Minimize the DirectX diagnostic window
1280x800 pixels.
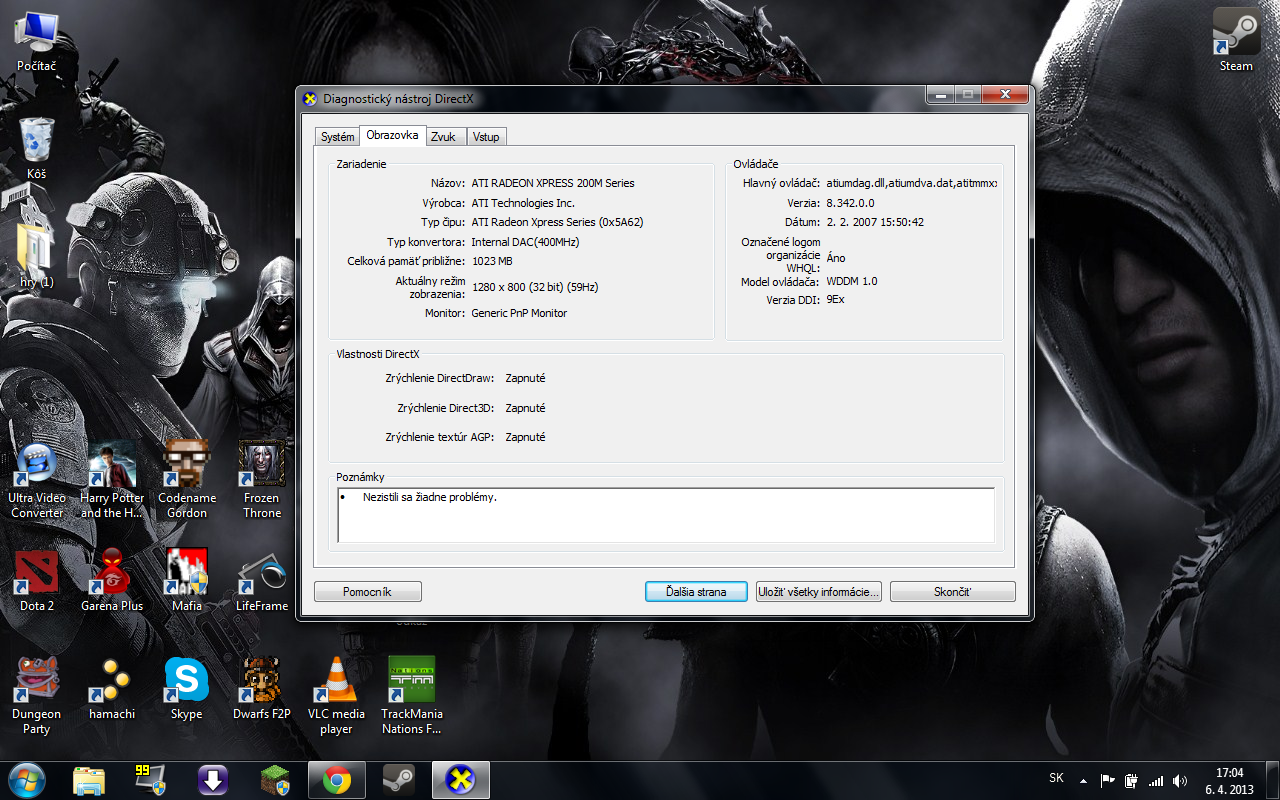click(x=940, y=94)
